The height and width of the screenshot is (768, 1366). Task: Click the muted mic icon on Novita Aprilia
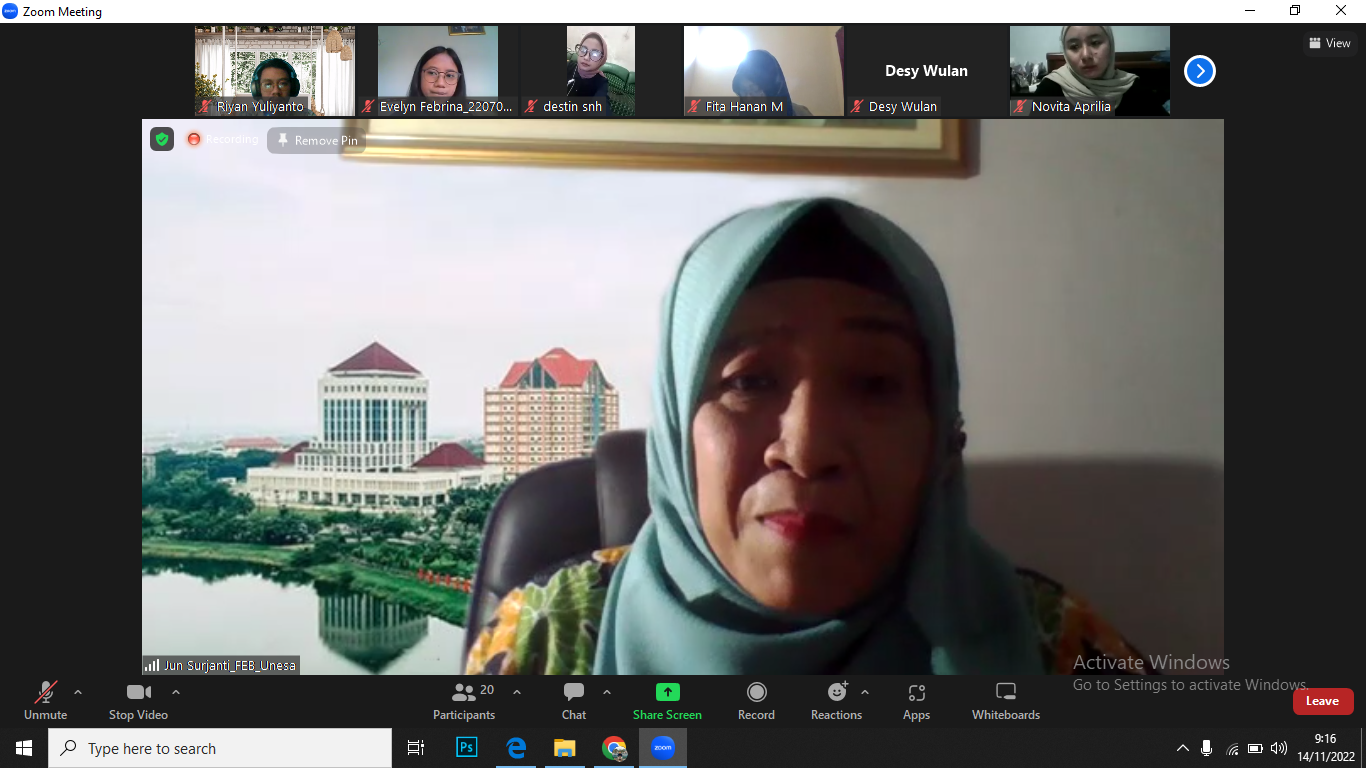pyautogui.click(x=1021, y=106)
